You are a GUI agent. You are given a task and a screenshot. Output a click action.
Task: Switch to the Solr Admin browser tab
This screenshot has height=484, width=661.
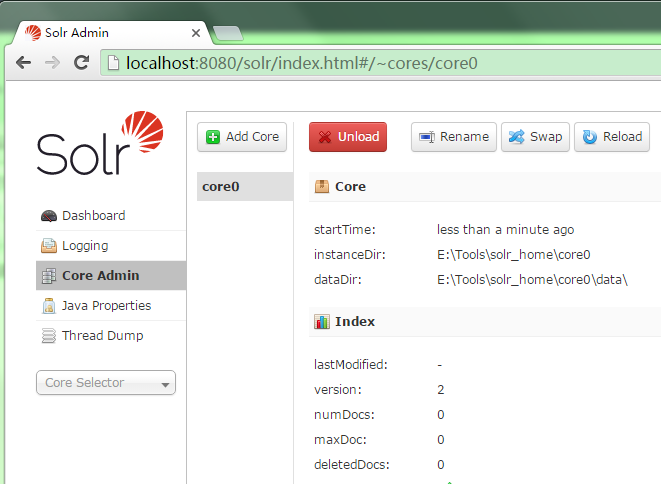[112, 33]
